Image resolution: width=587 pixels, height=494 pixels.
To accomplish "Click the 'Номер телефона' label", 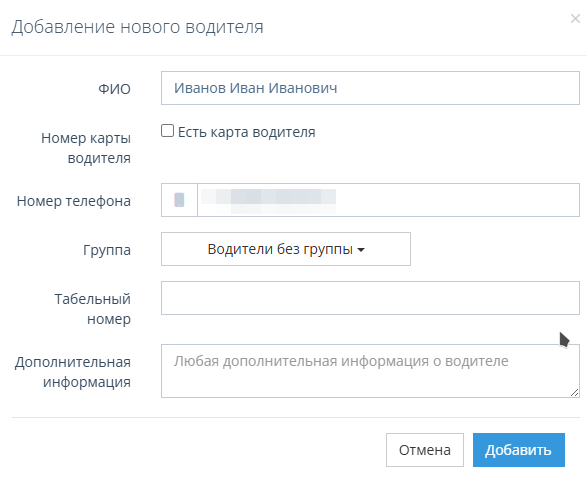I will [74, 201].
